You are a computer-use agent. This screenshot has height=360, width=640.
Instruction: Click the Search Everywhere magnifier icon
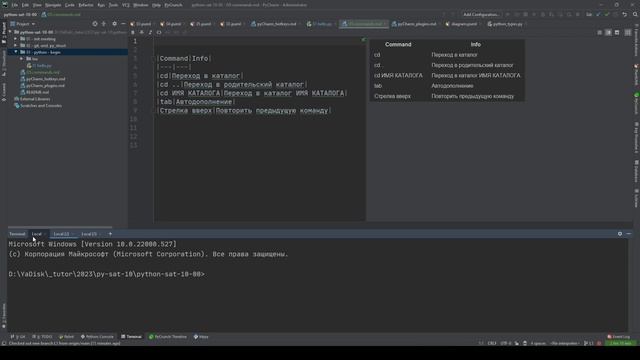point(635,14)
